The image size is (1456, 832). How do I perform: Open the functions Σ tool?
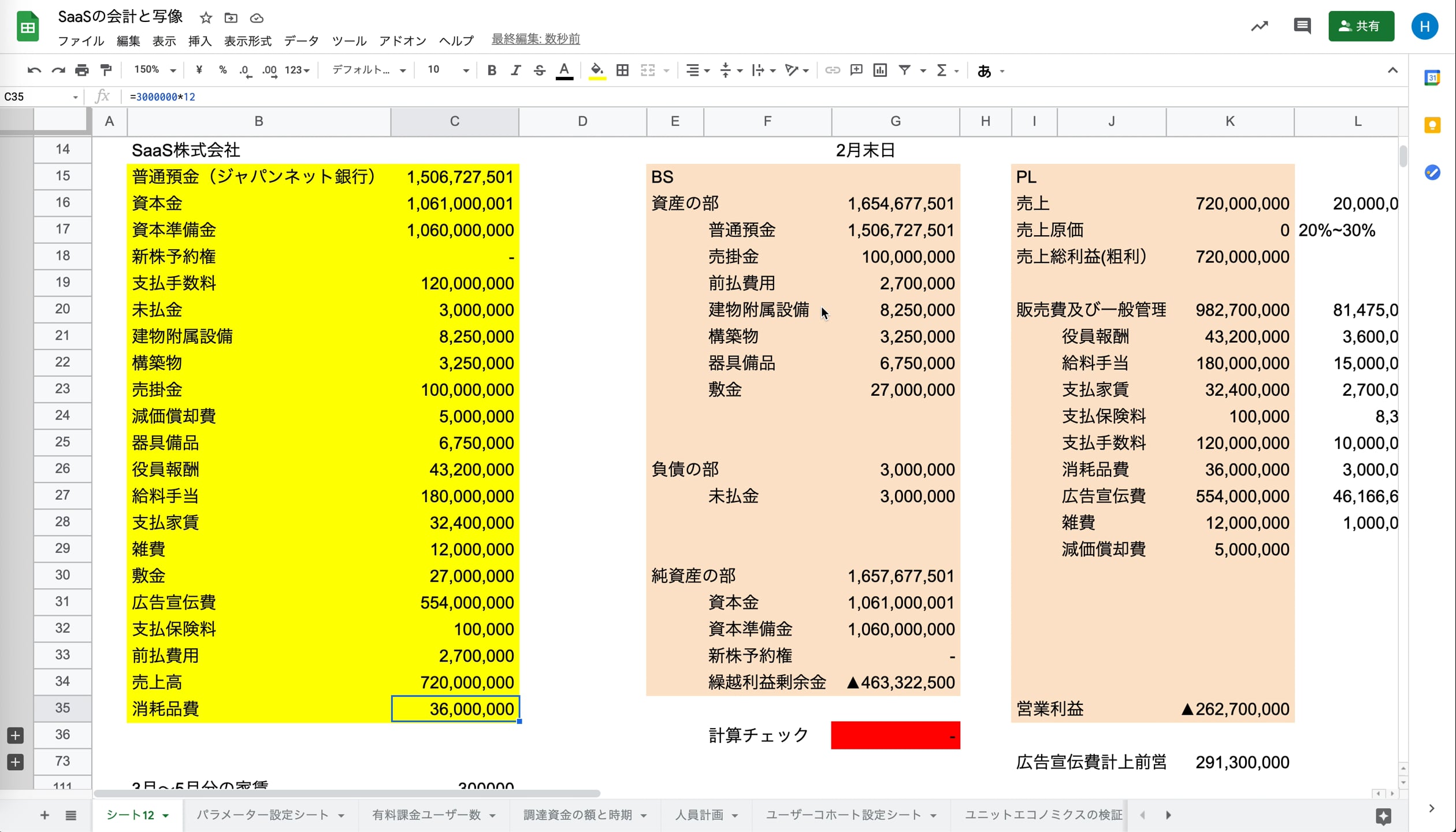coord(943,70)
